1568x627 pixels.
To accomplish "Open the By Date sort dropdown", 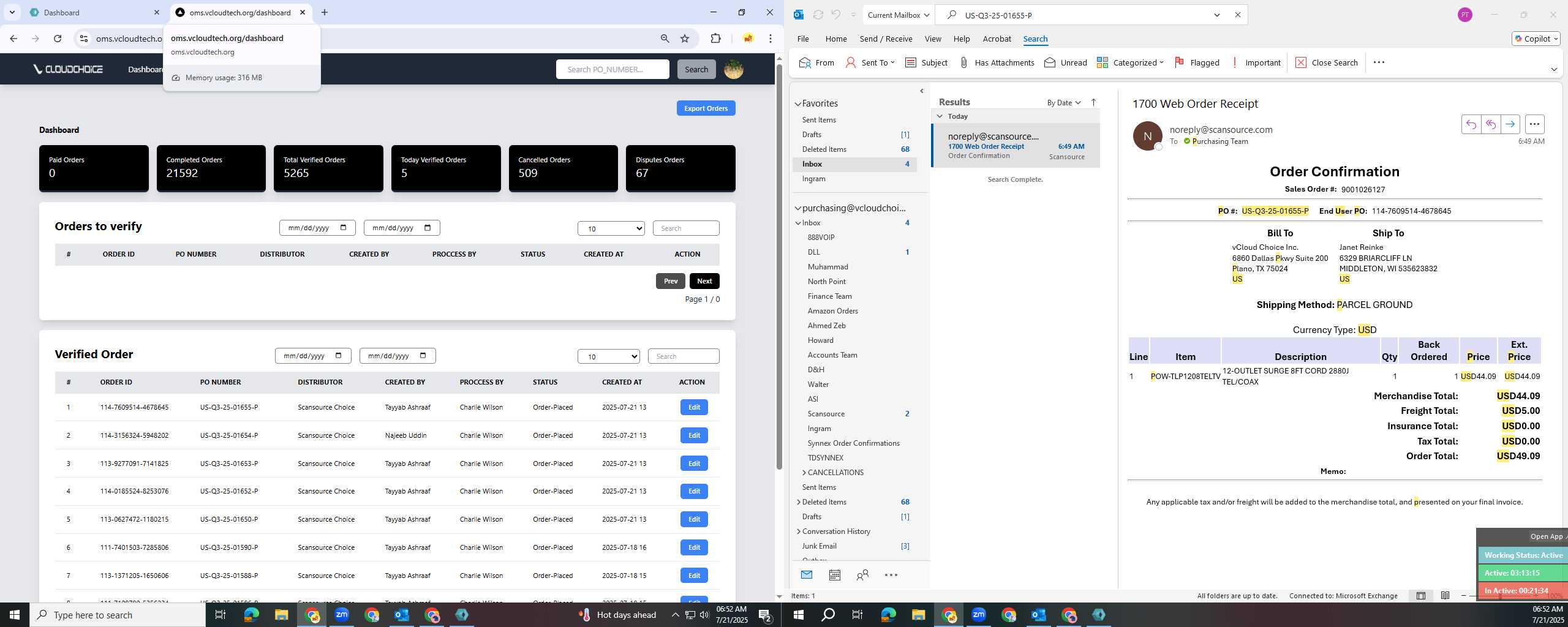I will (x=1064, y=103).
